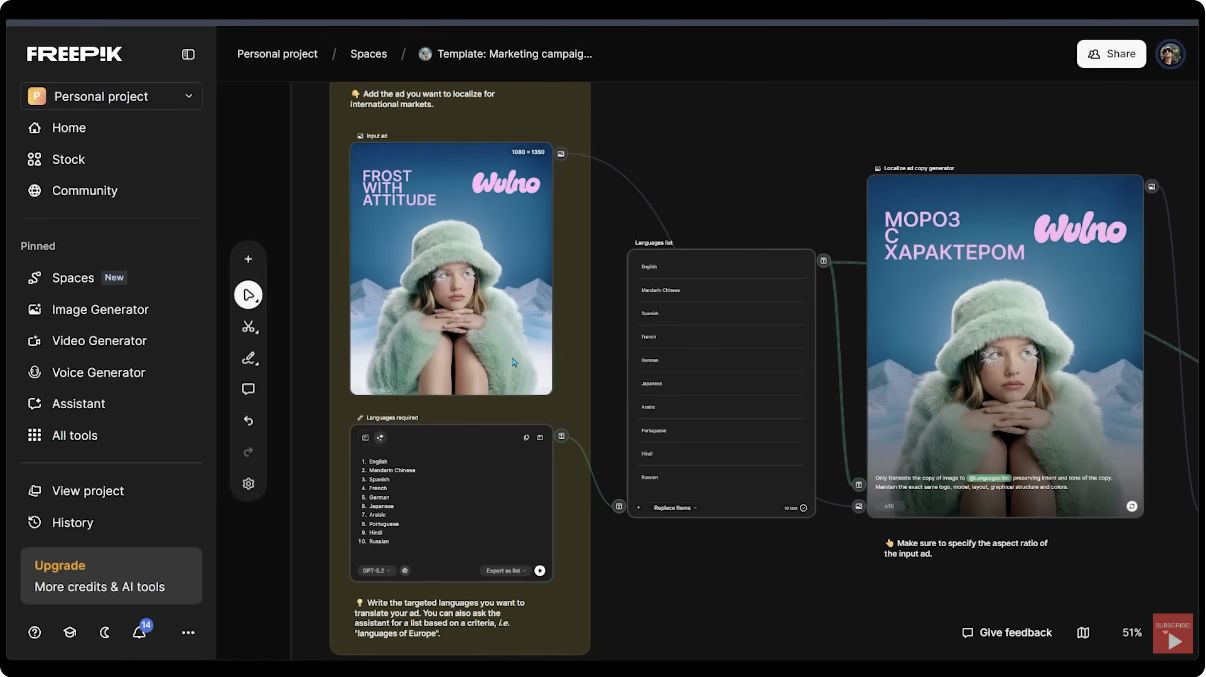Go to Home in sidebar
Screen dimensions: 1206x677
tap(69, 128)
